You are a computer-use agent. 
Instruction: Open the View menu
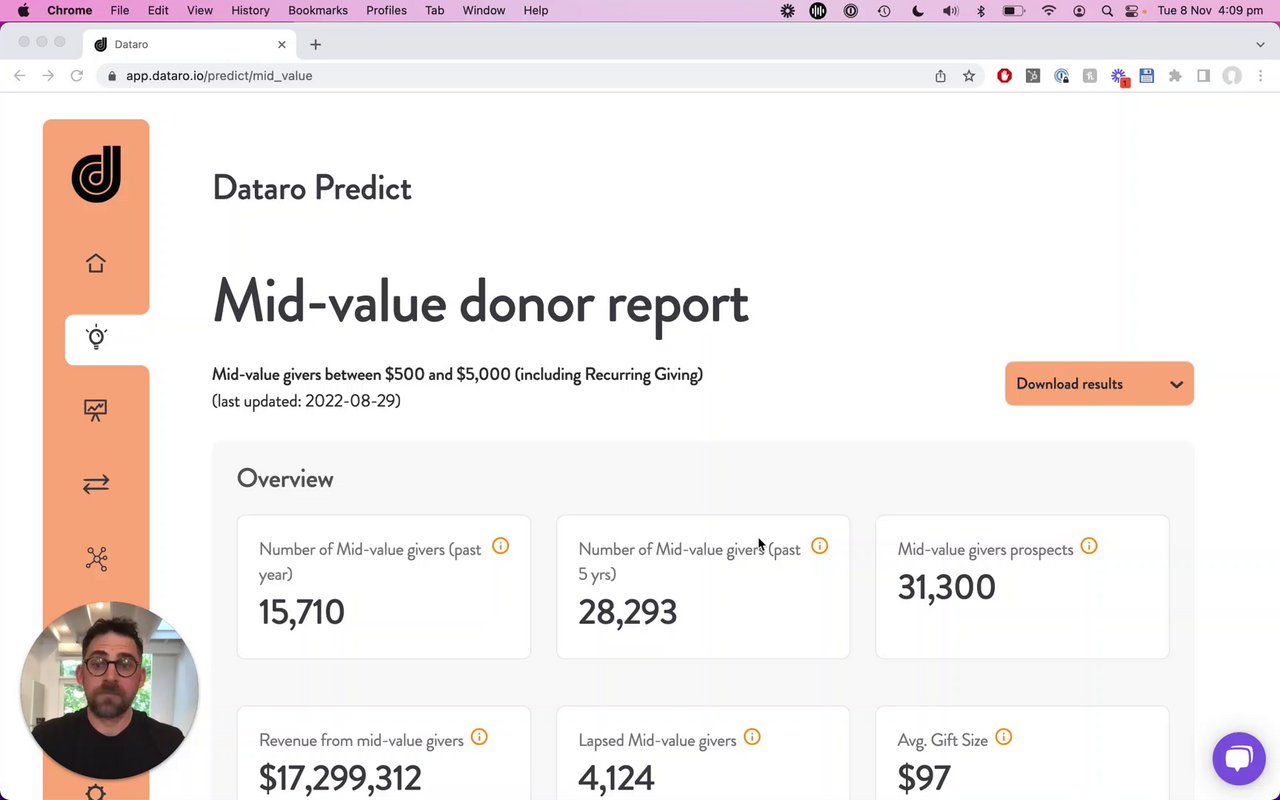click(x=200, y=10)
